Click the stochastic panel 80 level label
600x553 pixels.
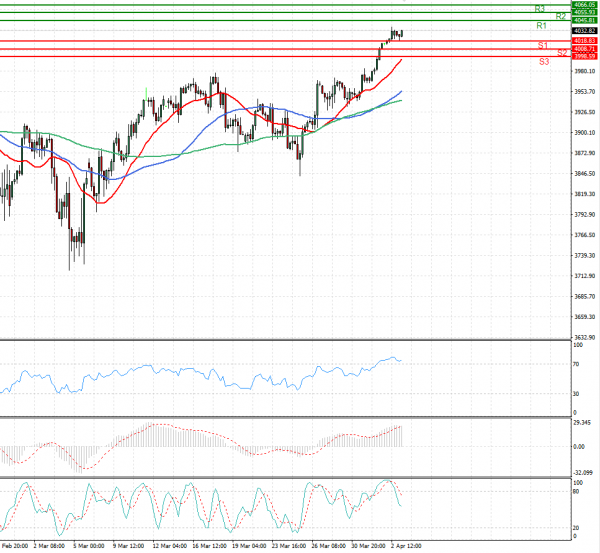[576, 491]
